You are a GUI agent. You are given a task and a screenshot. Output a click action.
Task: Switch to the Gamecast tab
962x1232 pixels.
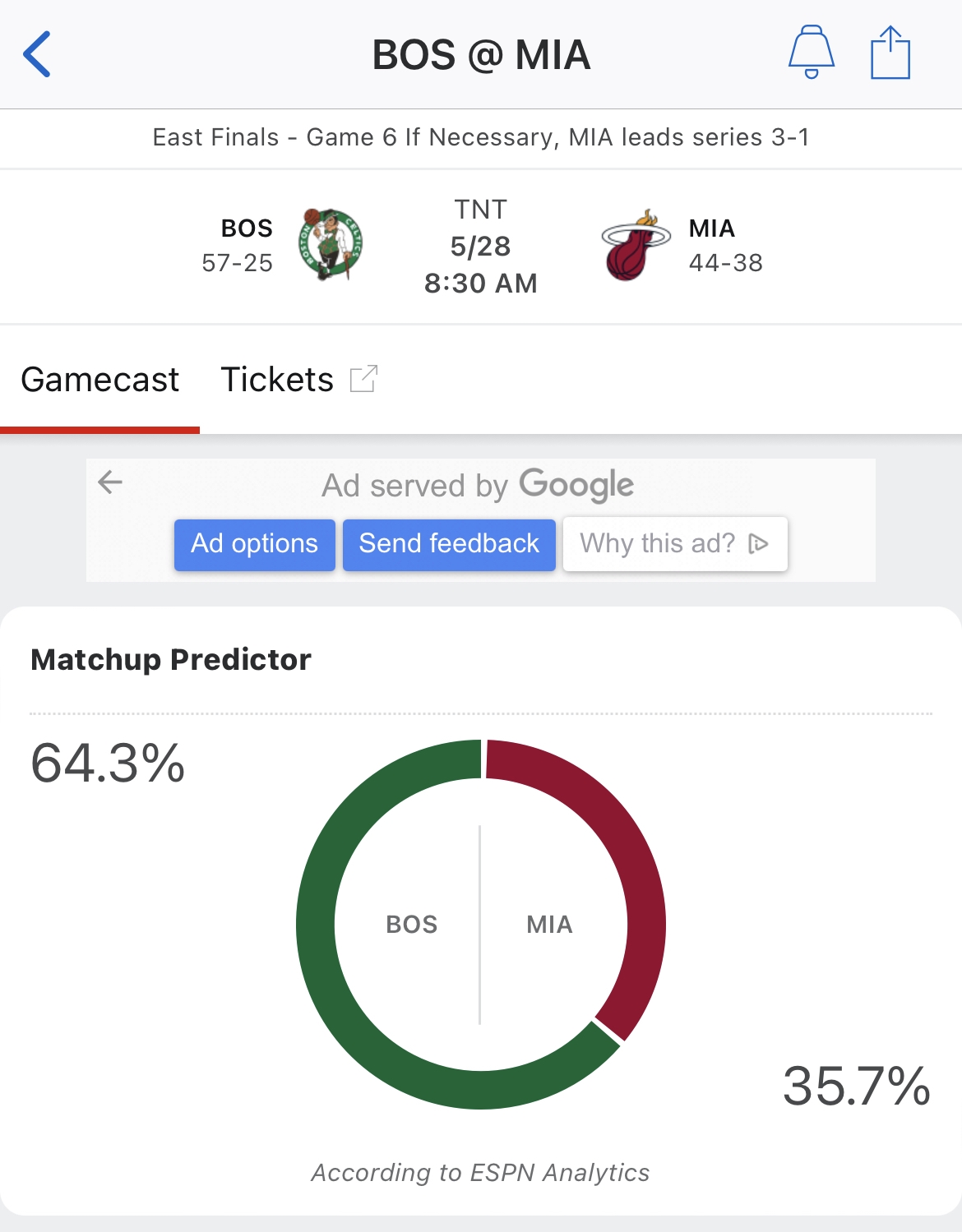click(x=100, y=379)
